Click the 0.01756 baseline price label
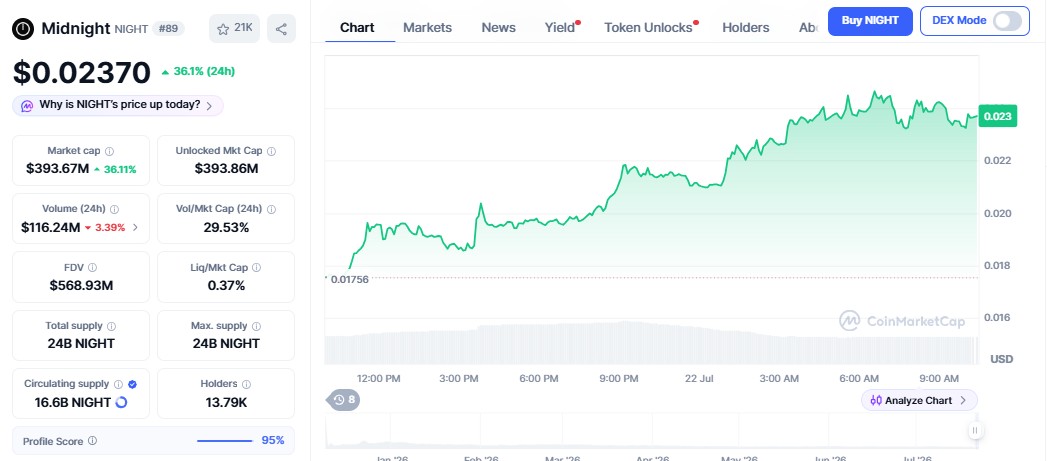 [349, 279]
